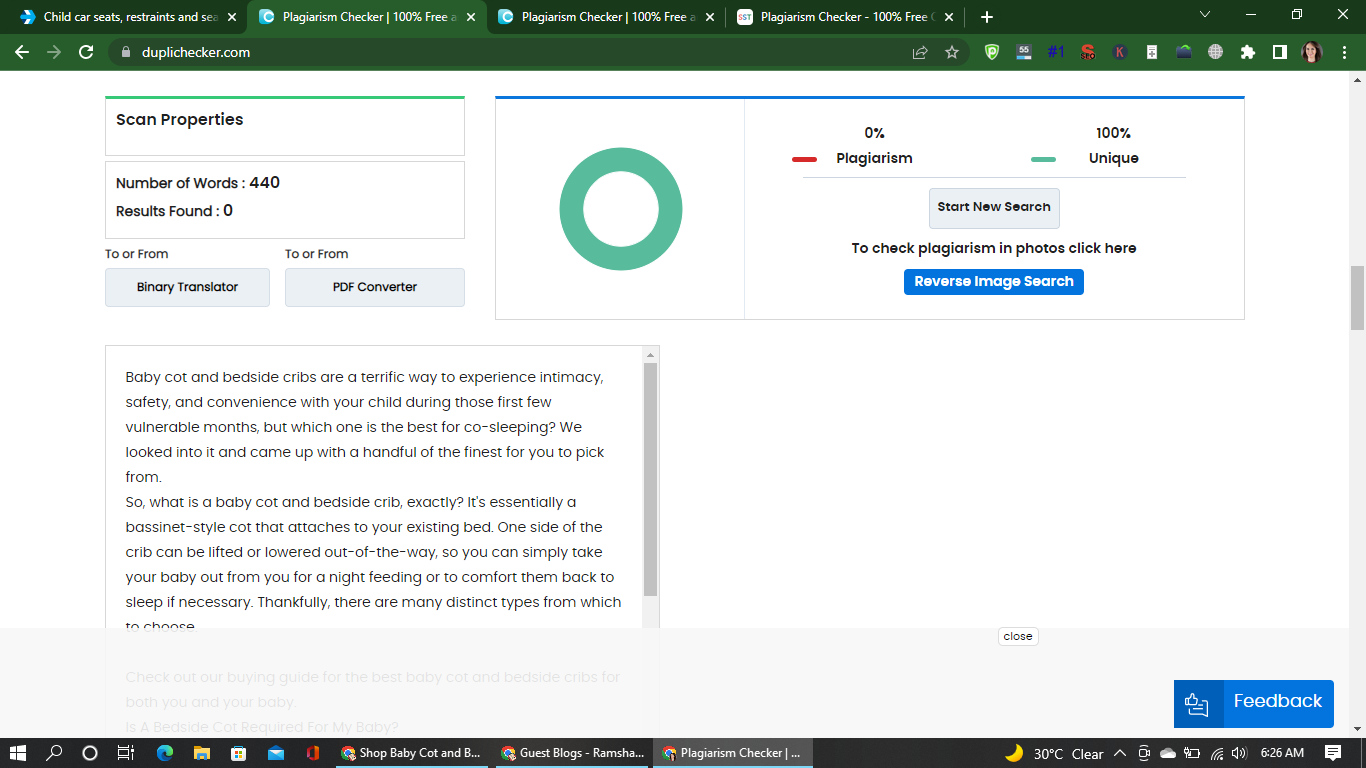Close the Child car seats tab
The height and width of the screenshot is (768, 1366).
[232, 17]
